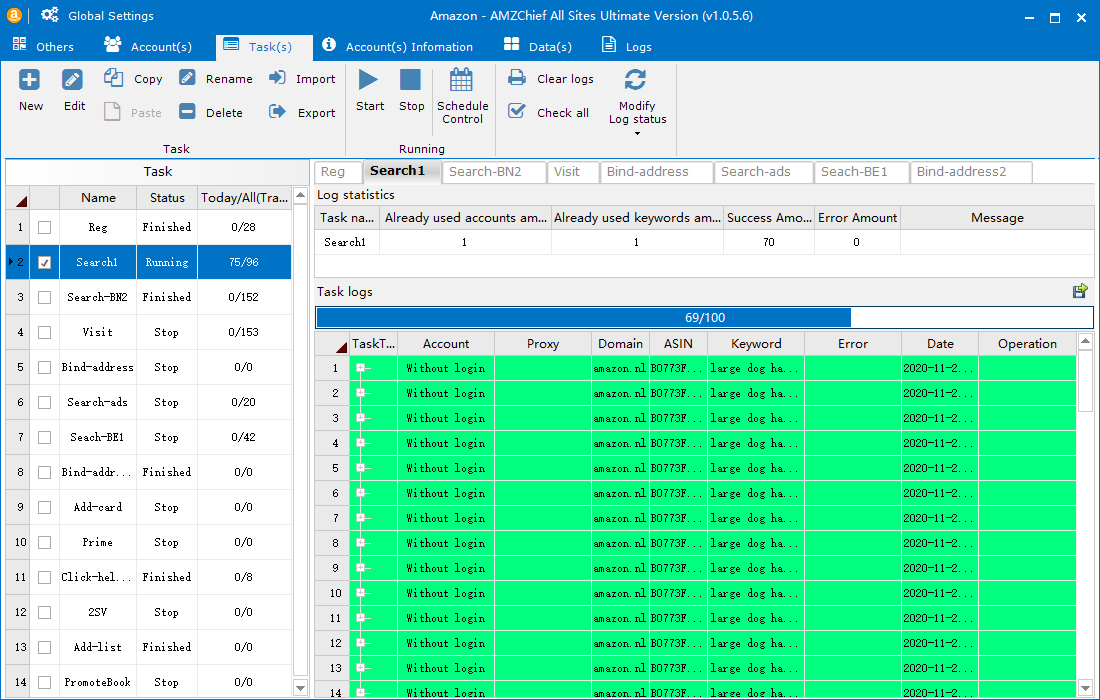The width and height of the screenshot is (1100, 700).
Task: Click the 69/100 task progress bar
Action: point(704,318)
